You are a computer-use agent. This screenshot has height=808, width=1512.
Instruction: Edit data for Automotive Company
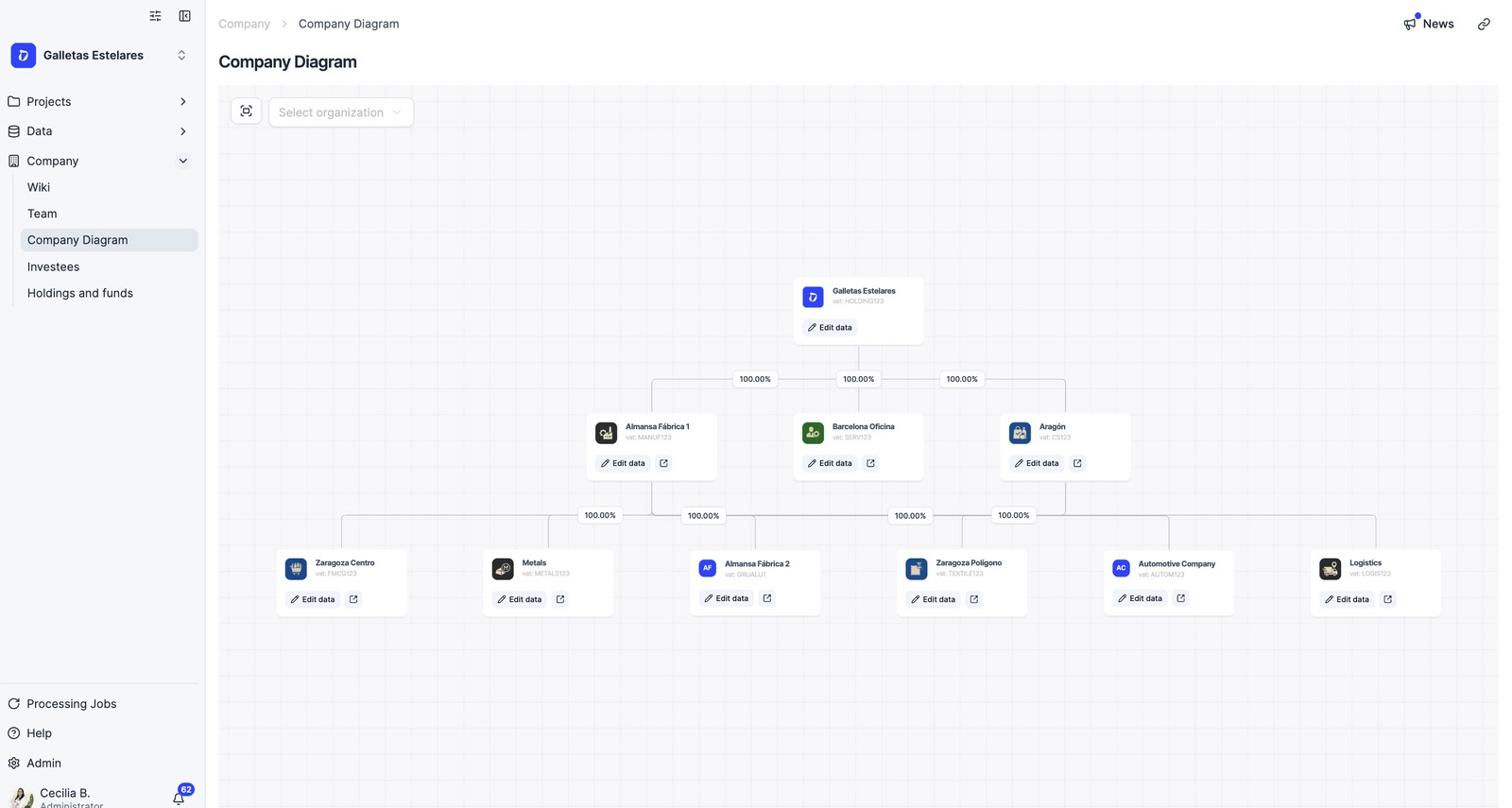[x=1141, y=598]
